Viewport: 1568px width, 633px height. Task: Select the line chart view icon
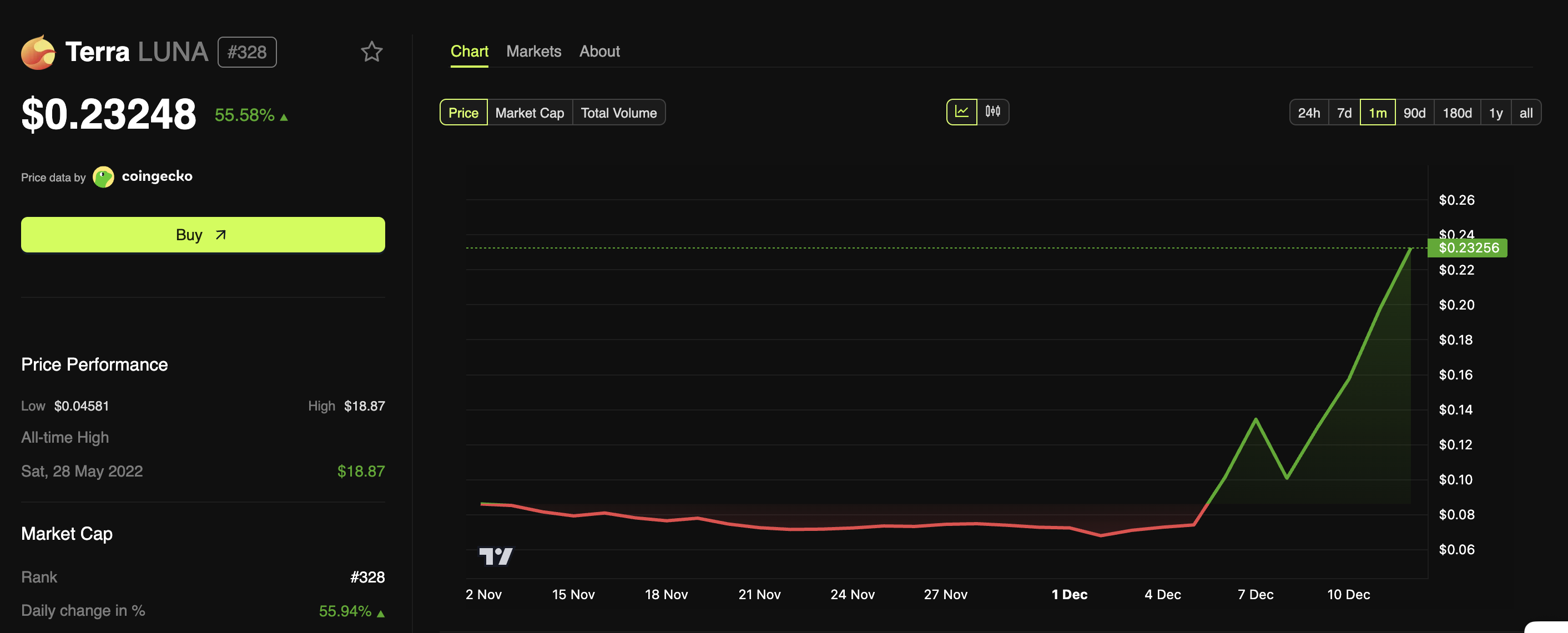click(962, 112)
